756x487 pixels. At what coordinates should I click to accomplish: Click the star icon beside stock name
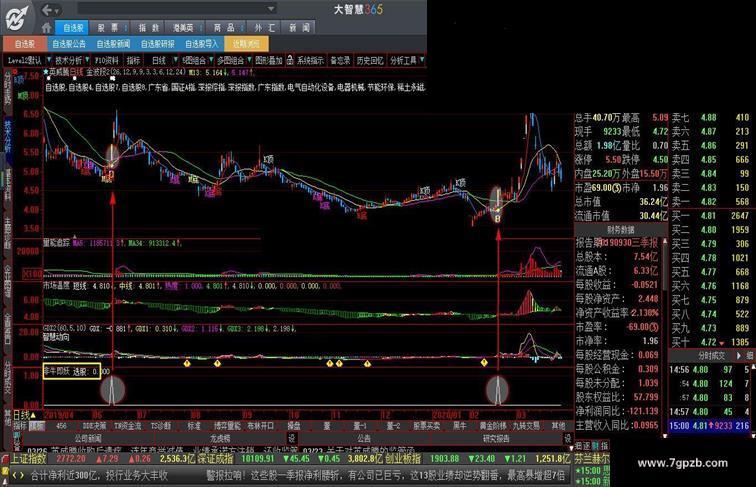46,72
